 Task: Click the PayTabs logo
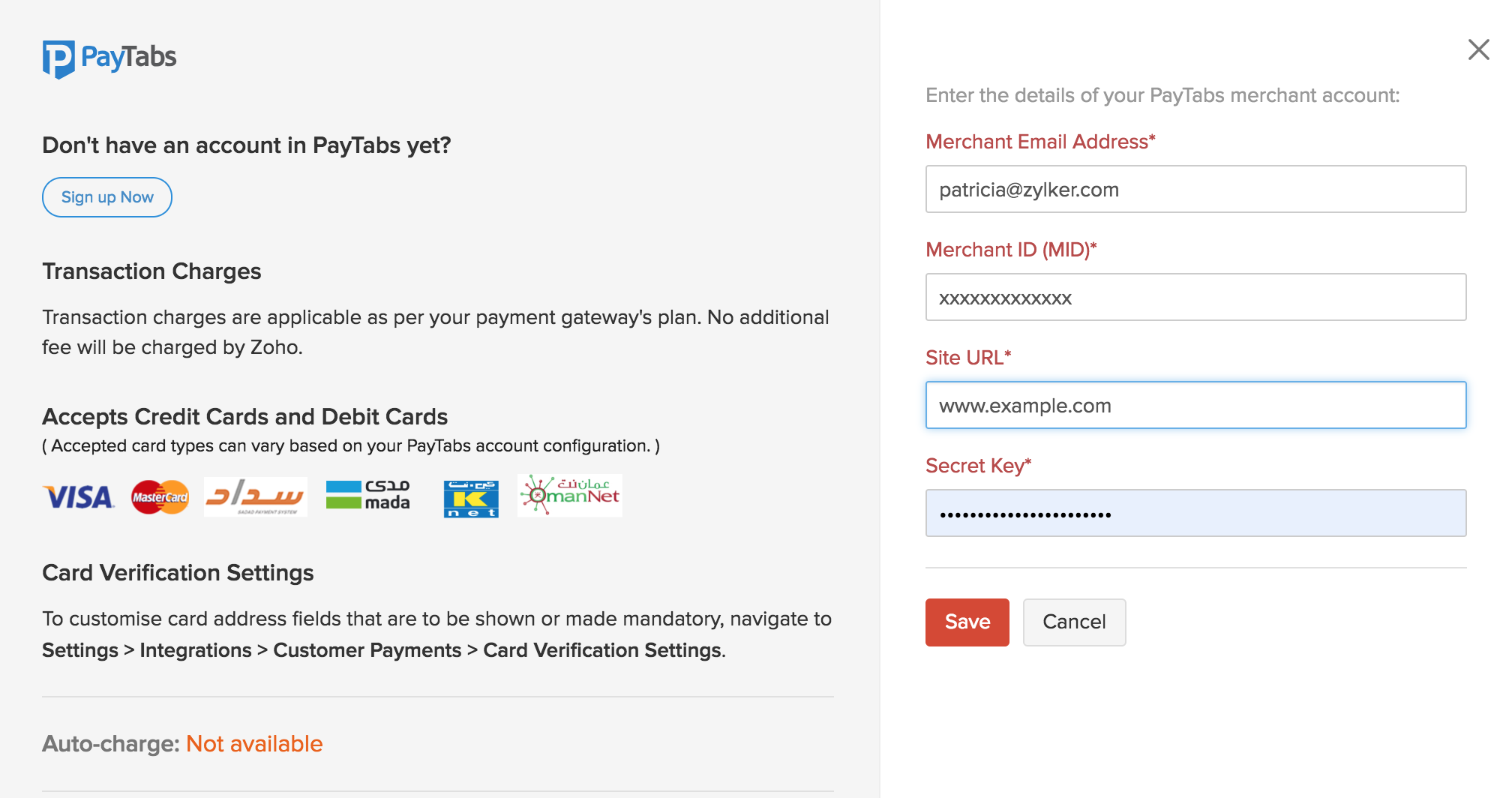click(109, 56)
